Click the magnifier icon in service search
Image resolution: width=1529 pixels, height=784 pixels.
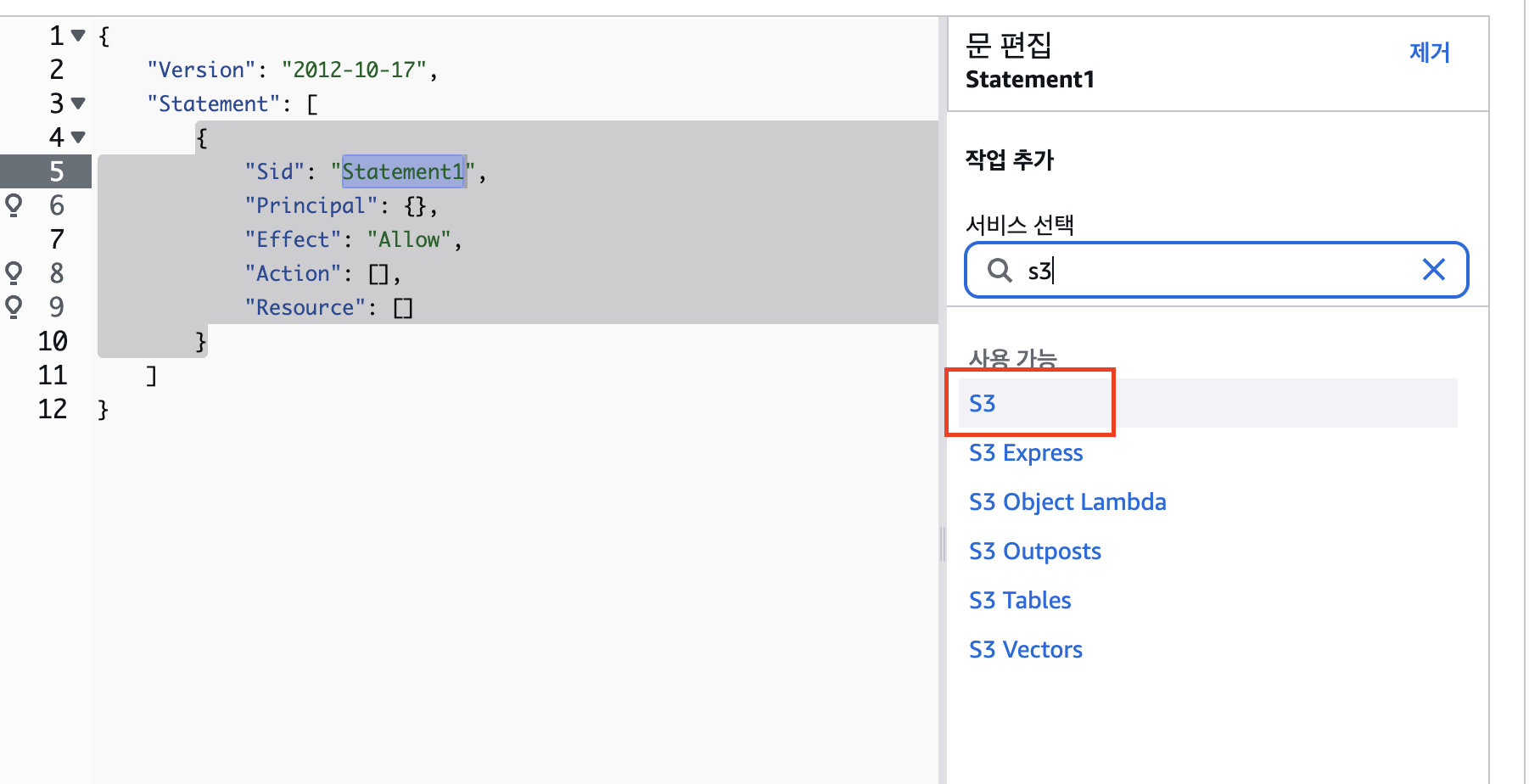(1000, 270)
